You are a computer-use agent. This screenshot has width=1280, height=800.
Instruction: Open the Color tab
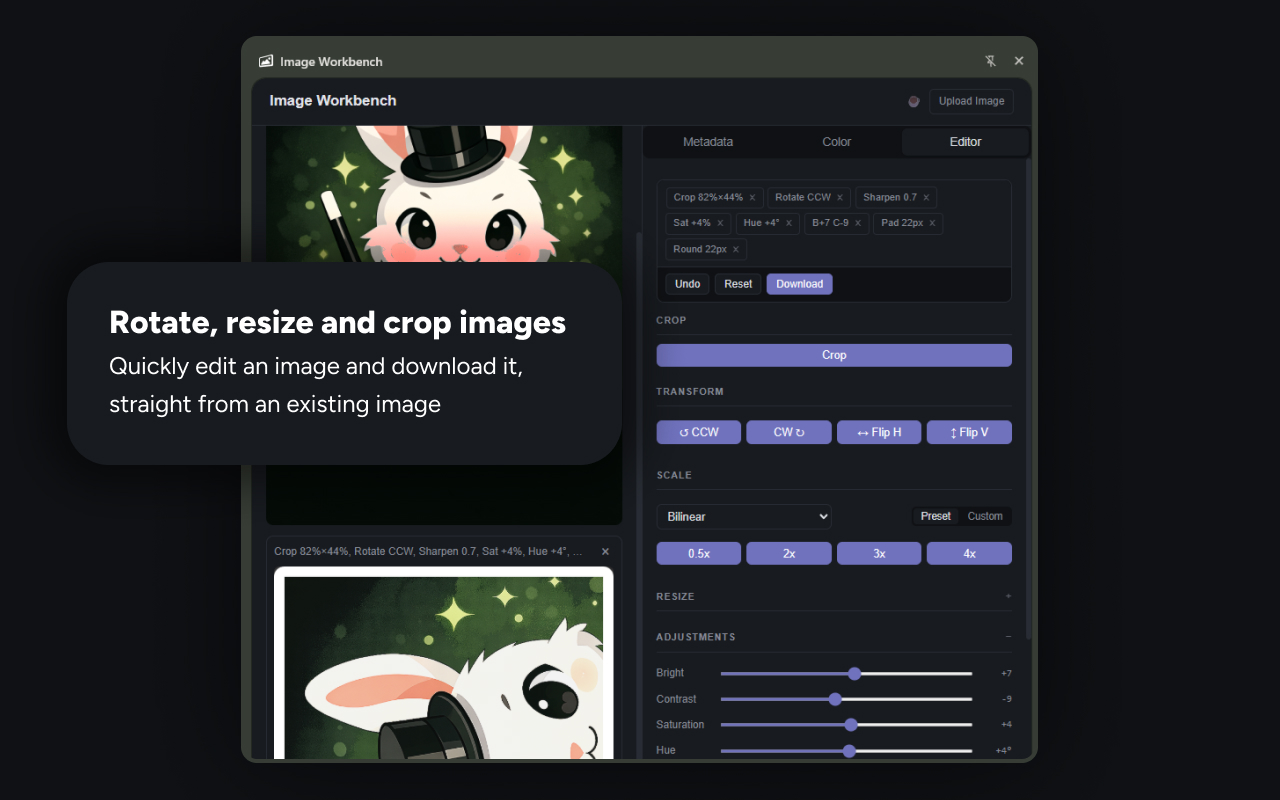836,141
